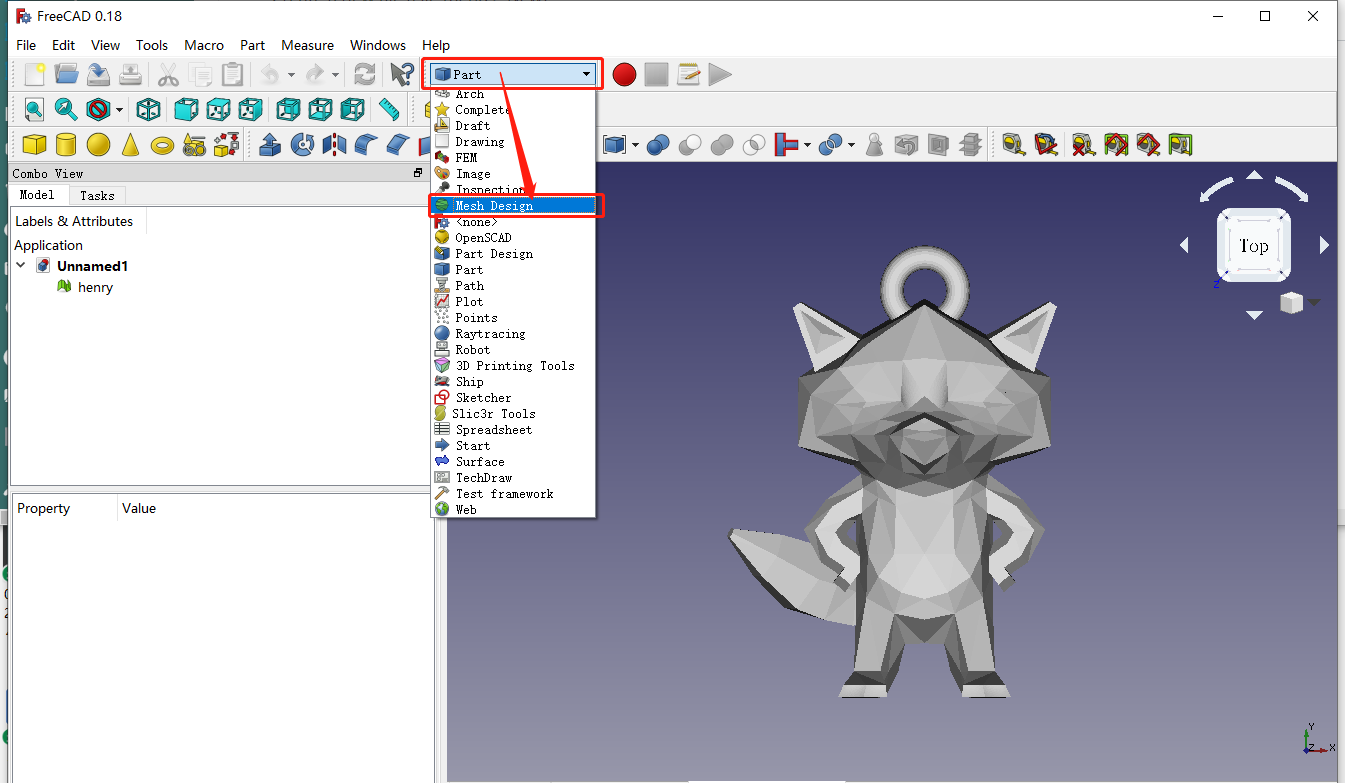Click the Extrude tool icon
The width and height of the screenshot is (1345, 783).
point(270,144)
